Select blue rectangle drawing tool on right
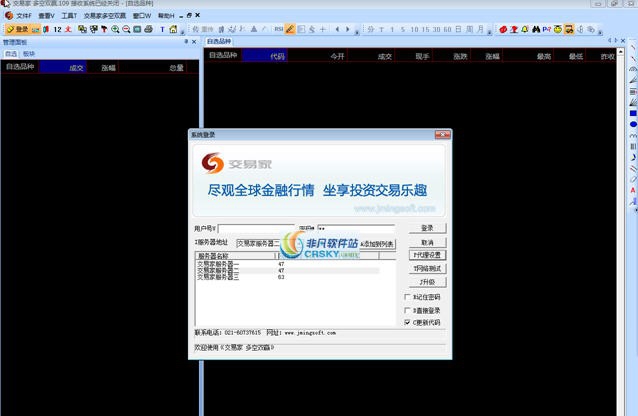Screen dimensions: 638x416 (x=633, y=113)
